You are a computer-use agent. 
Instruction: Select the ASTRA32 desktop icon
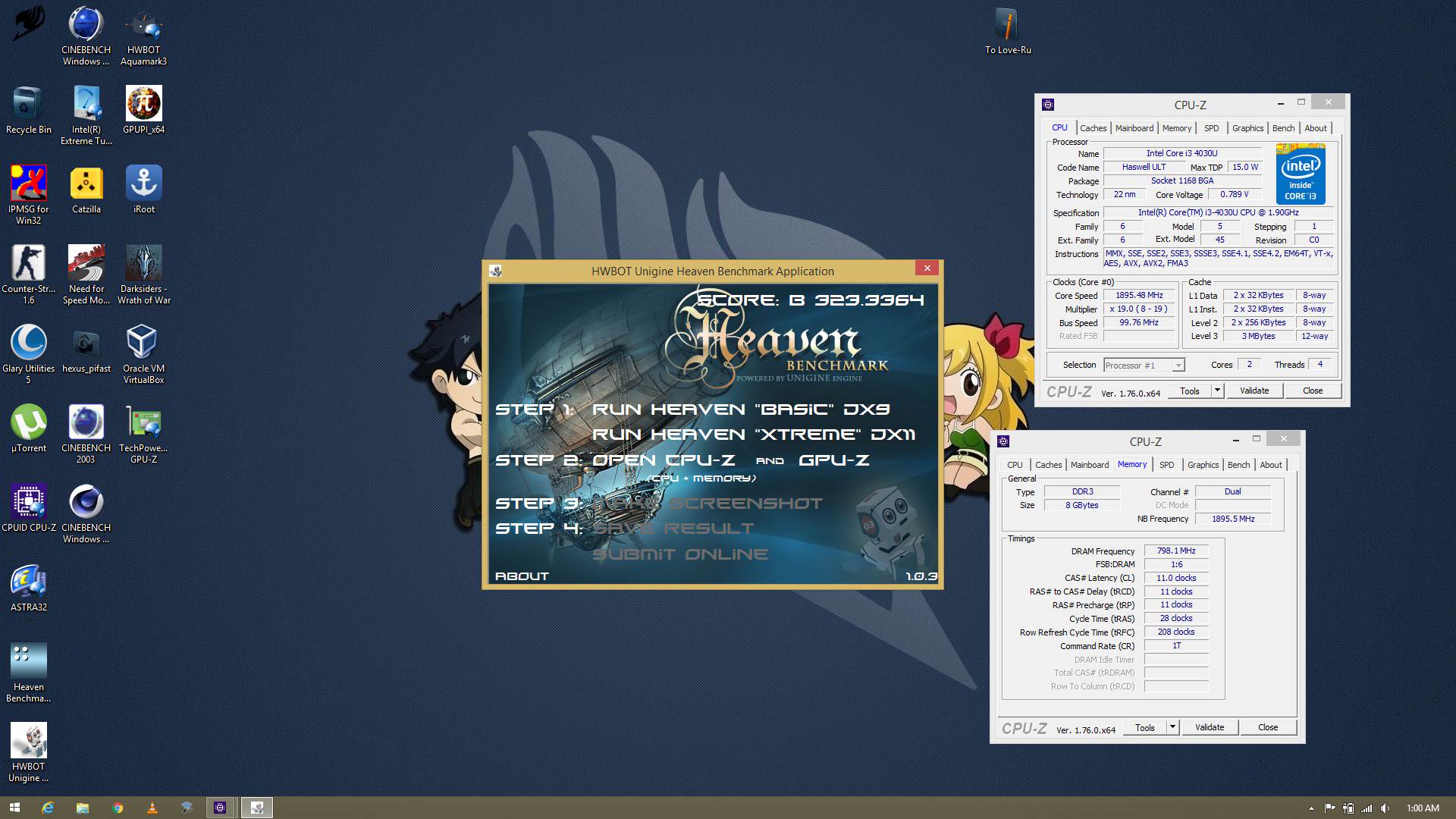tap(29, 588)
